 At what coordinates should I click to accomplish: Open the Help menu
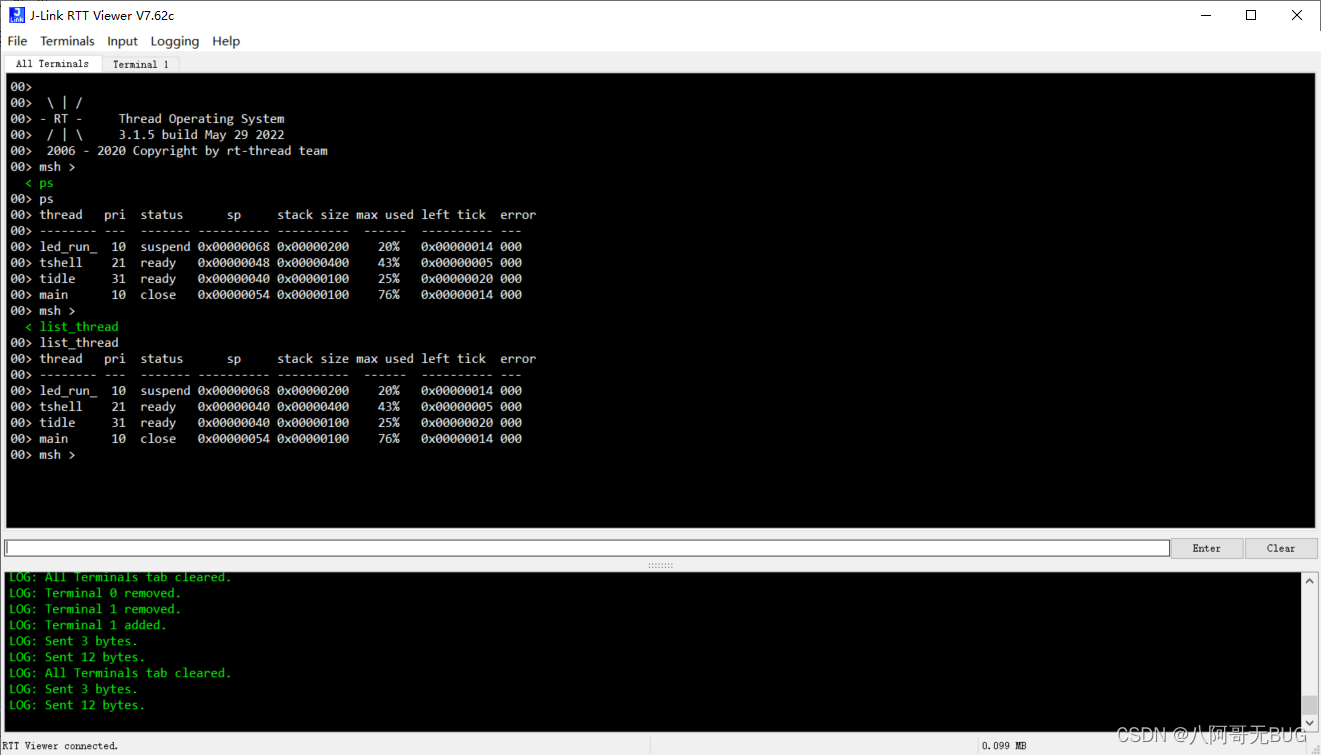click(226, 41)
